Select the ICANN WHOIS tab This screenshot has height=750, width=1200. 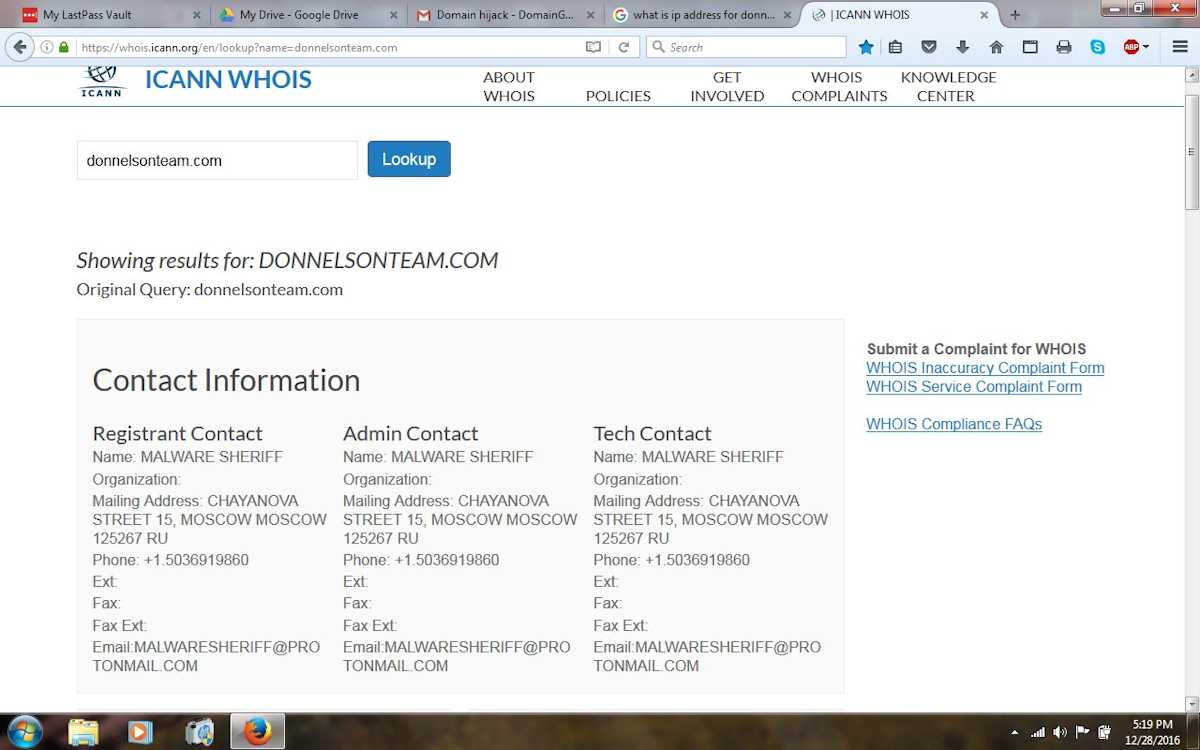pyautogui.click(x=900, y=15)
